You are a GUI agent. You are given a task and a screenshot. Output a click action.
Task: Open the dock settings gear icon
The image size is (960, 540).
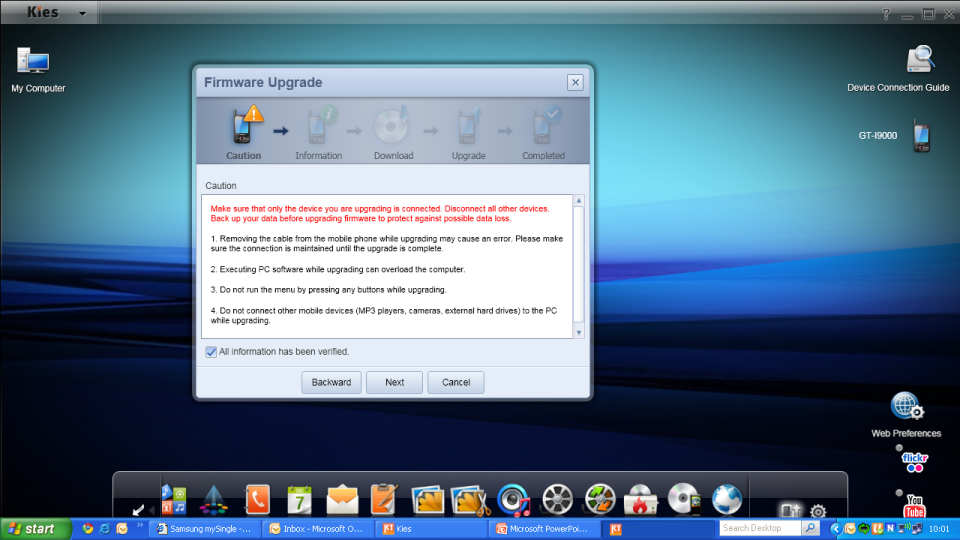[x=818, y=511]
